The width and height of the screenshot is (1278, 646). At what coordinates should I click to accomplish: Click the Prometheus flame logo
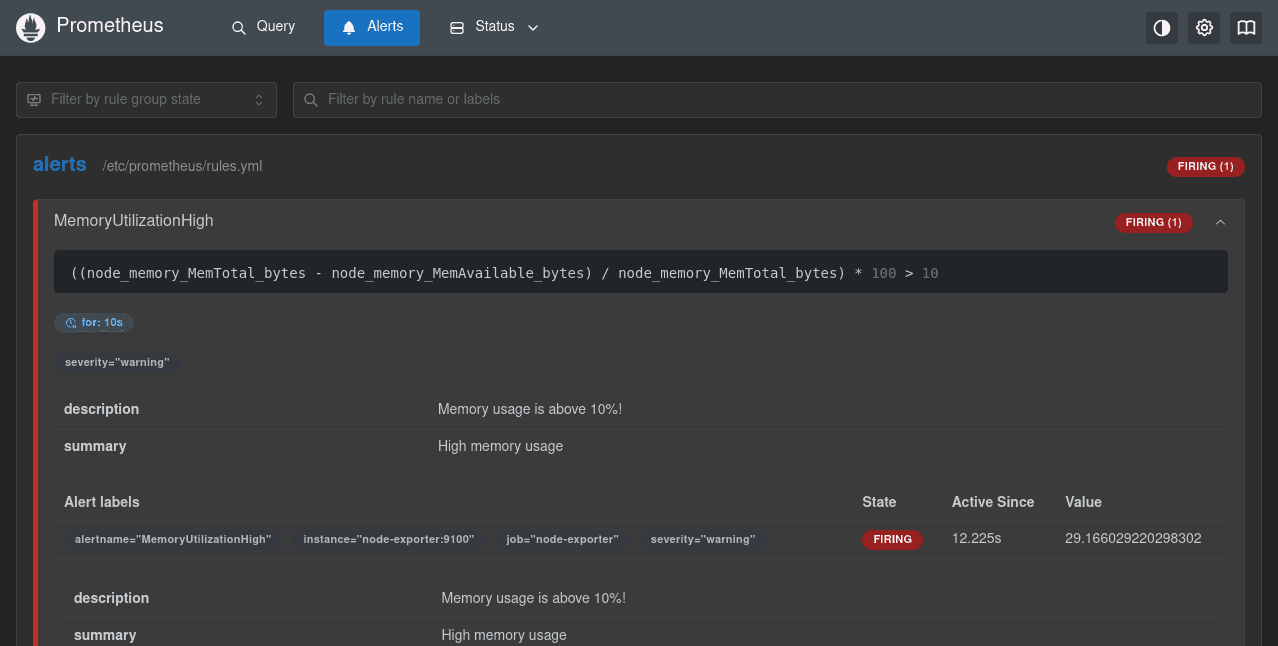tap(31, 28)
